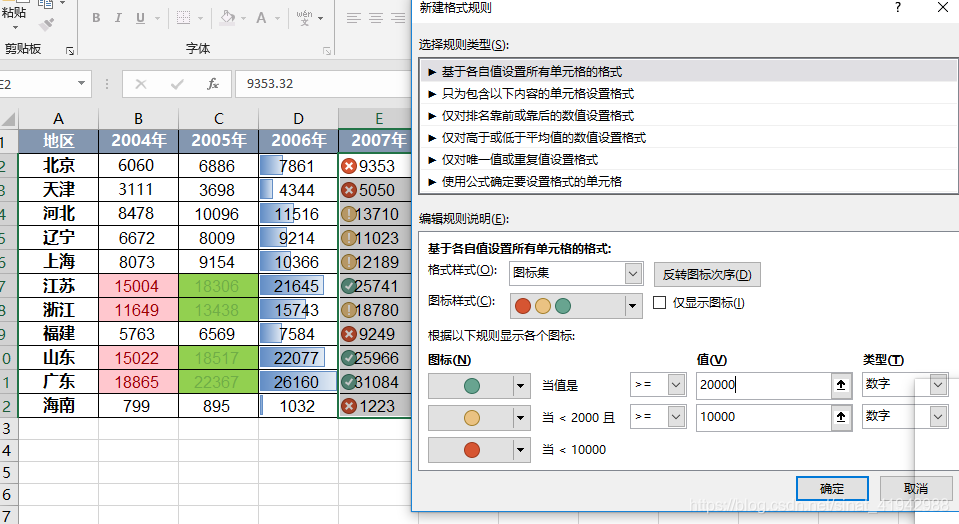Toggle bold formatting in ribbon
959x524 pixels.
pos(96,18)
